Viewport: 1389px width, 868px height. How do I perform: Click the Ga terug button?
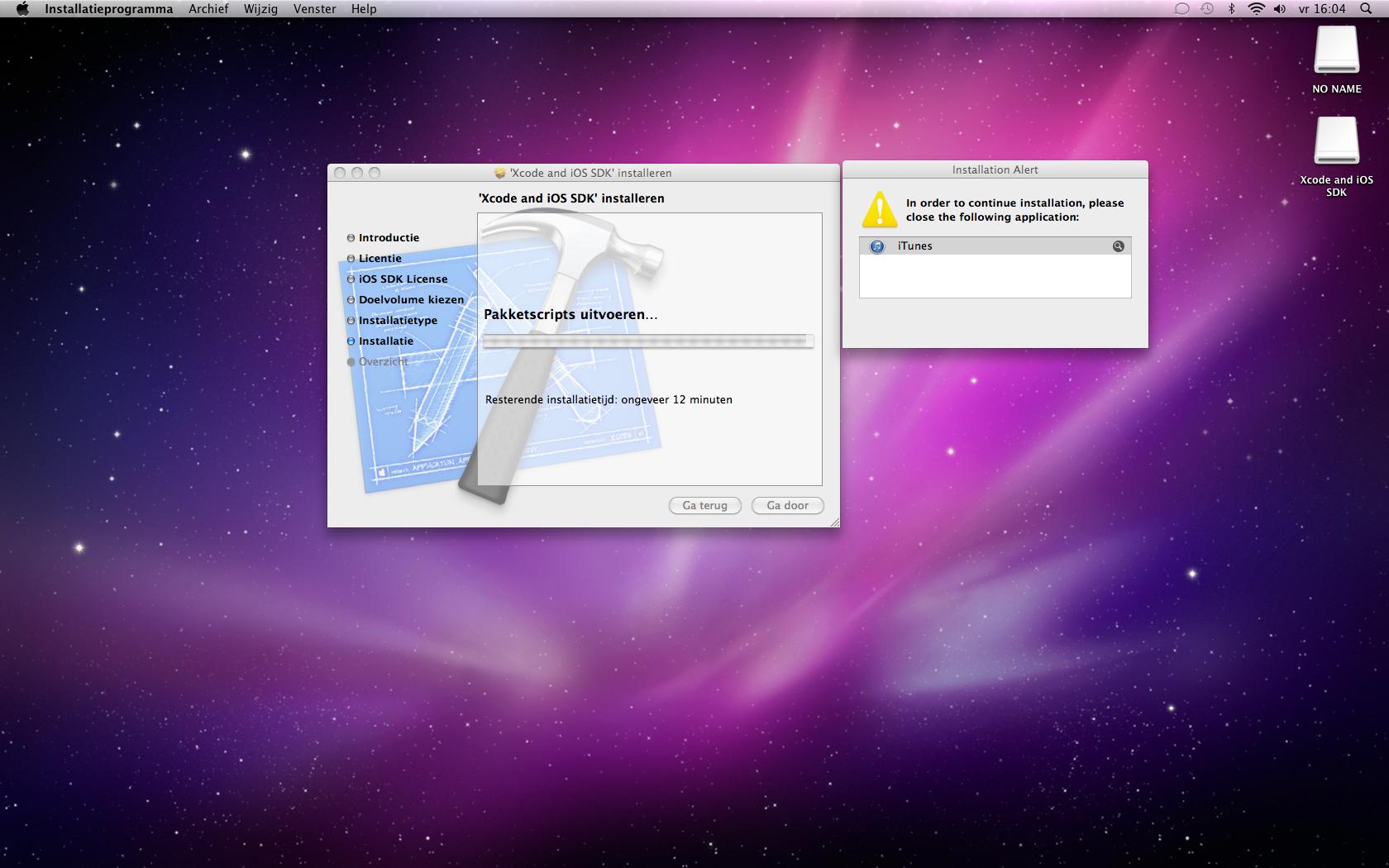[704, 505]
